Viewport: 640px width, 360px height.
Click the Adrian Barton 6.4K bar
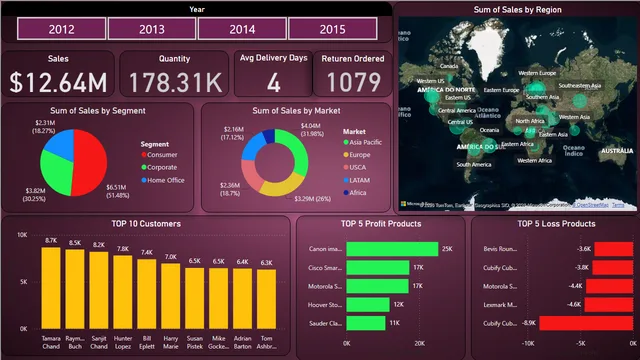pos(242,299)
